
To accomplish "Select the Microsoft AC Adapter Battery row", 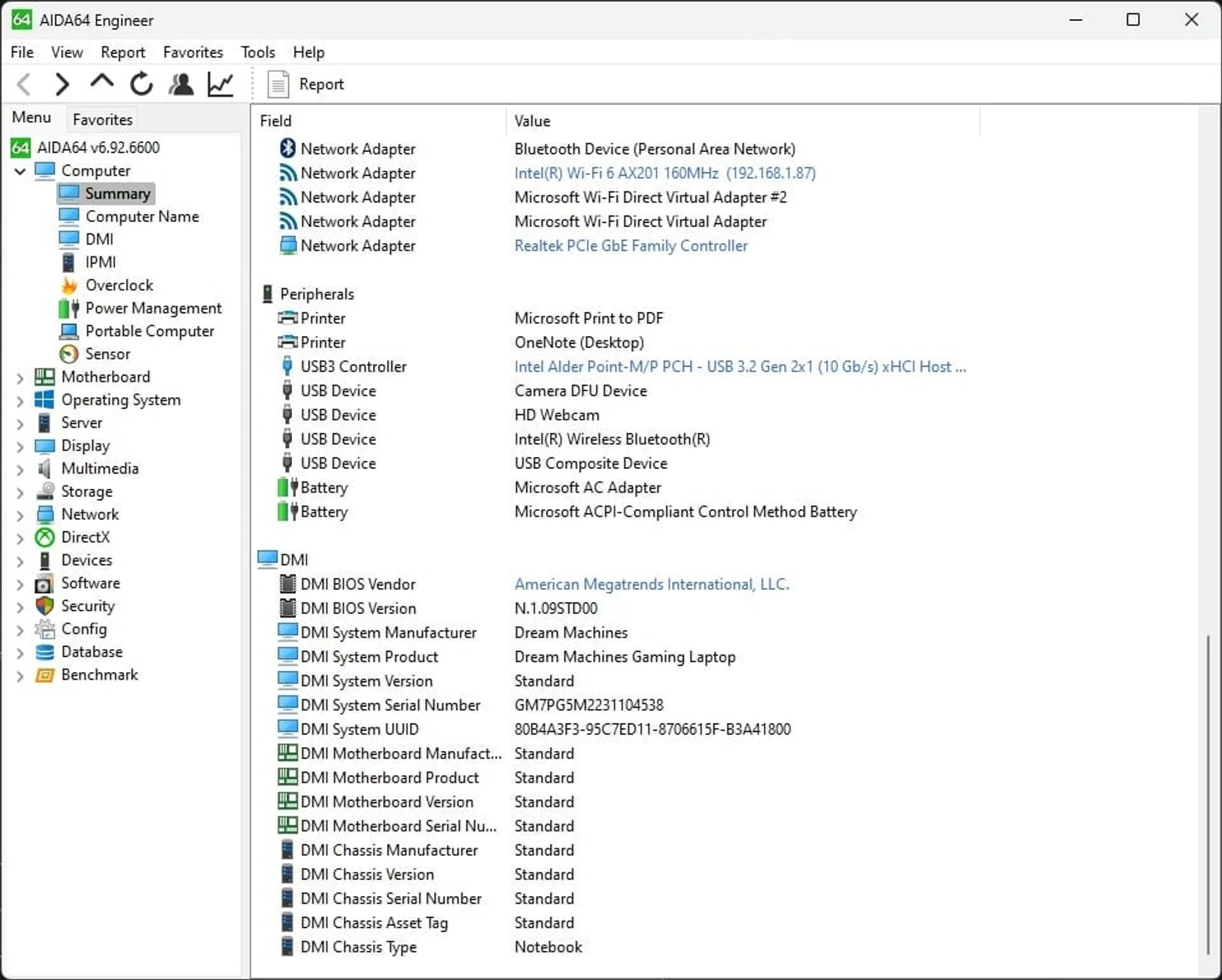I will (470, 487).
